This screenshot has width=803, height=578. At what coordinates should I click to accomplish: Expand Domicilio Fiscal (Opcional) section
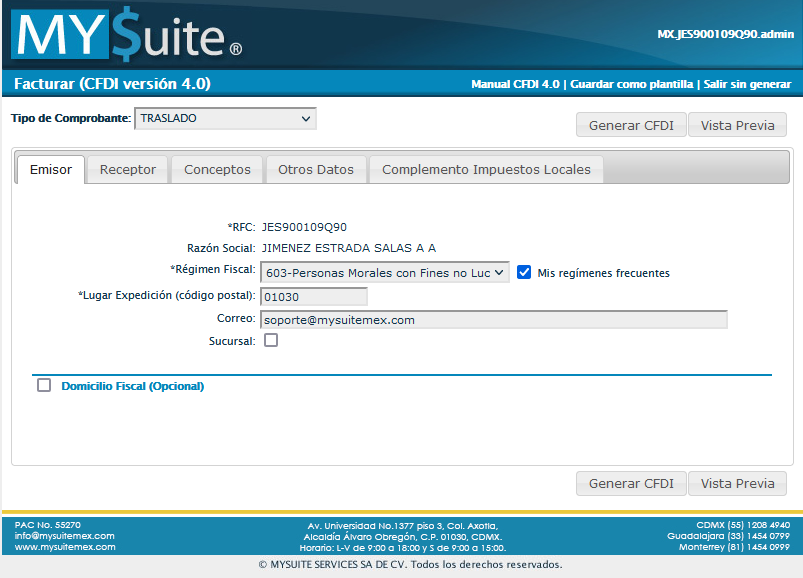(x=132, y=386)
